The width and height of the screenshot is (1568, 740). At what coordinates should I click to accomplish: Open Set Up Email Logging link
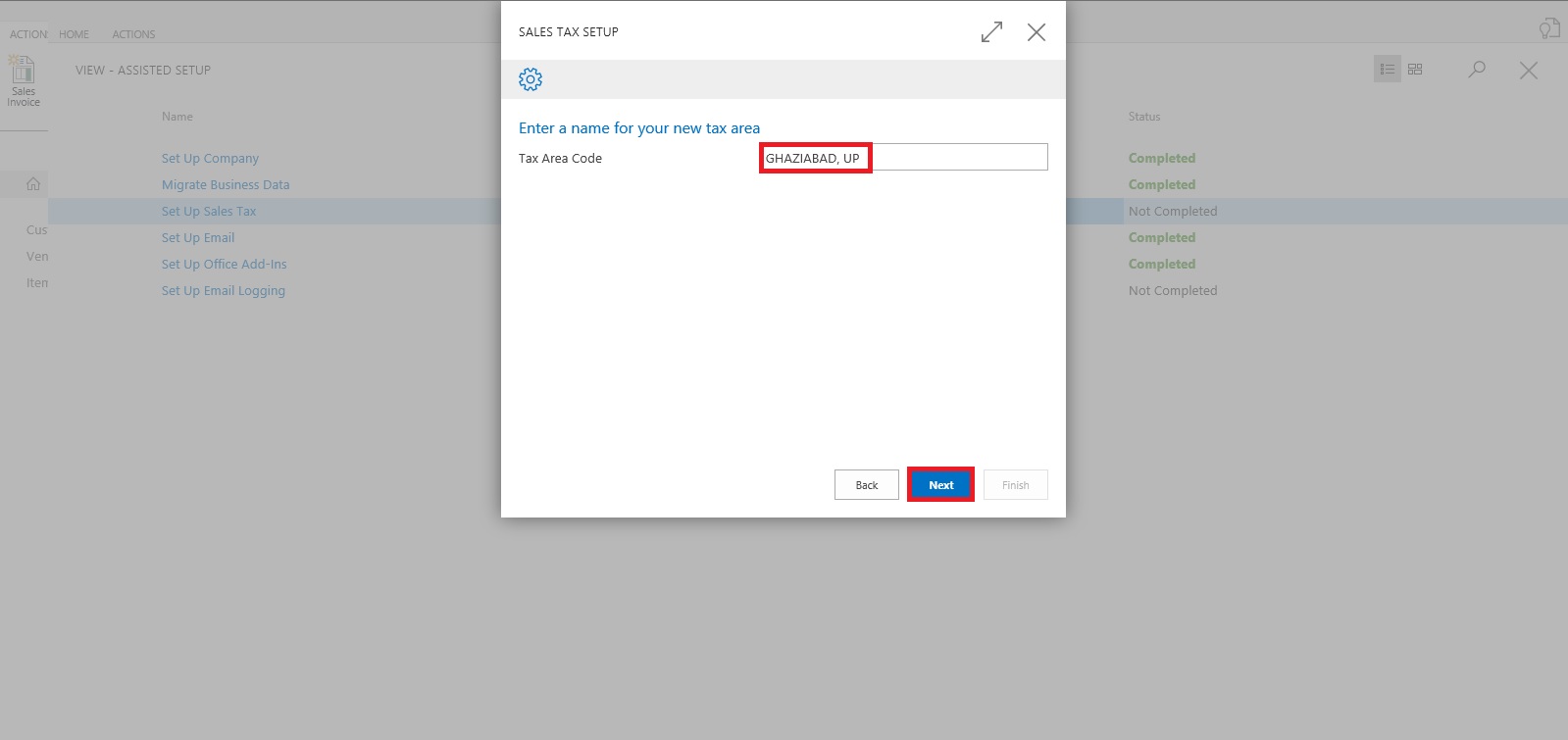pos(224,291)
